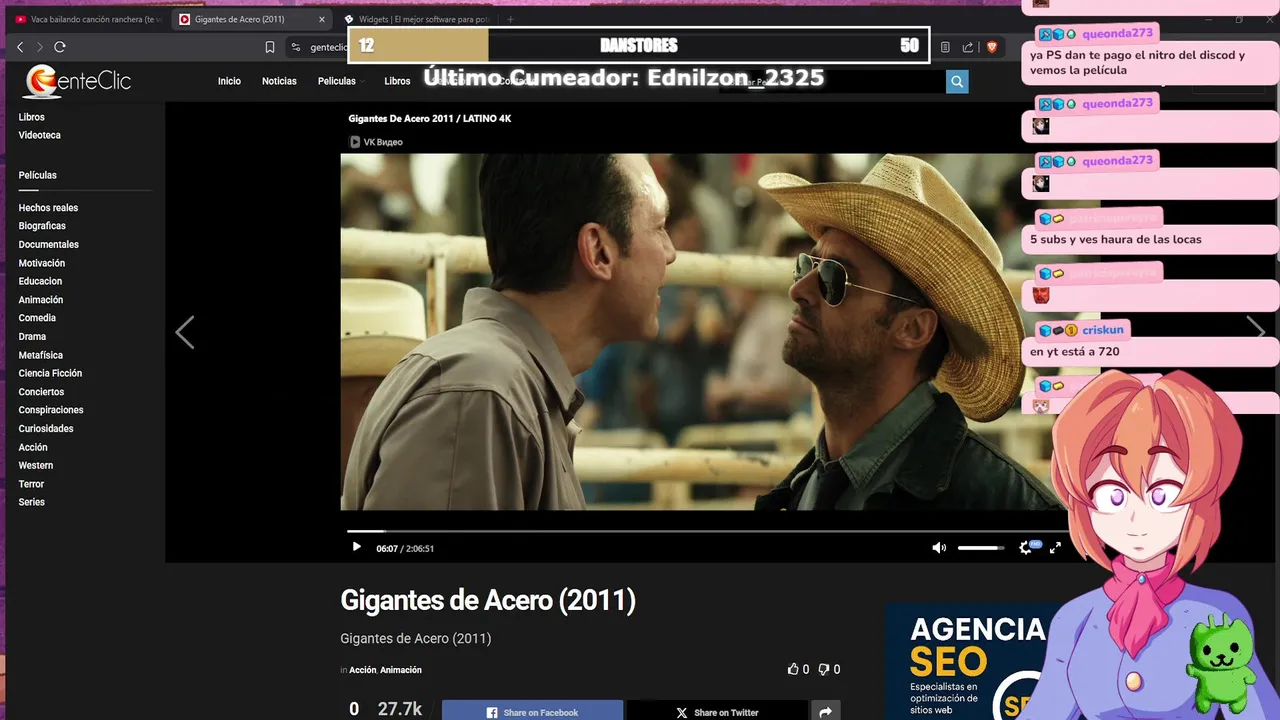Open Libros link in the sidebar
1280x720 pixels.
click(31, 117)
